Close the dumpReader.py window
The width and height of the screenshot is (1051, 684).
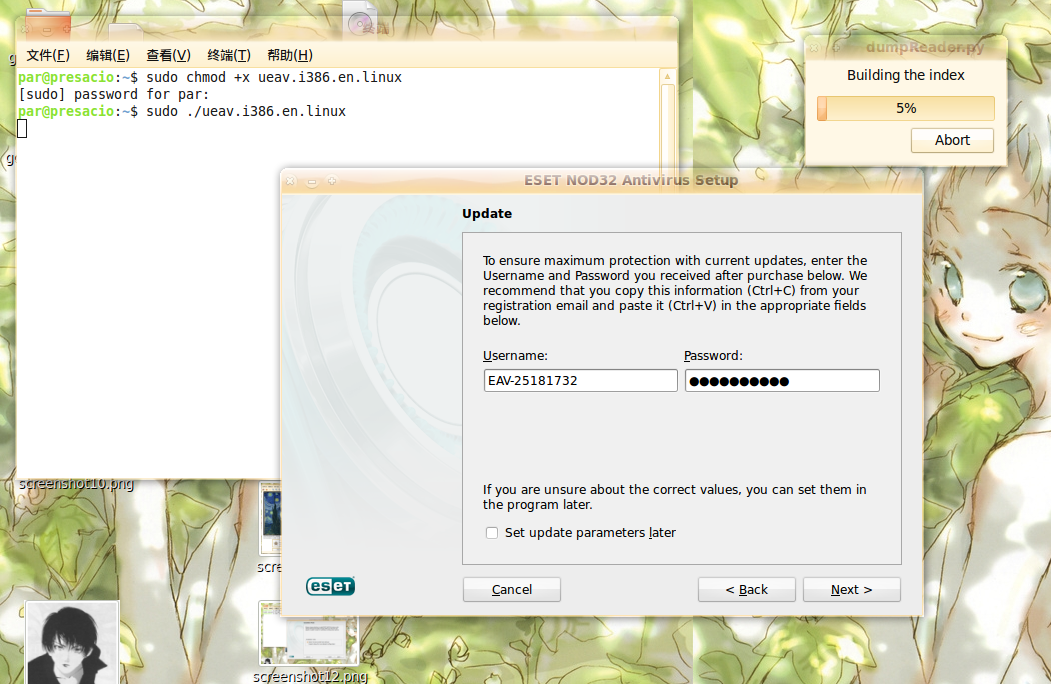point(814,48)
